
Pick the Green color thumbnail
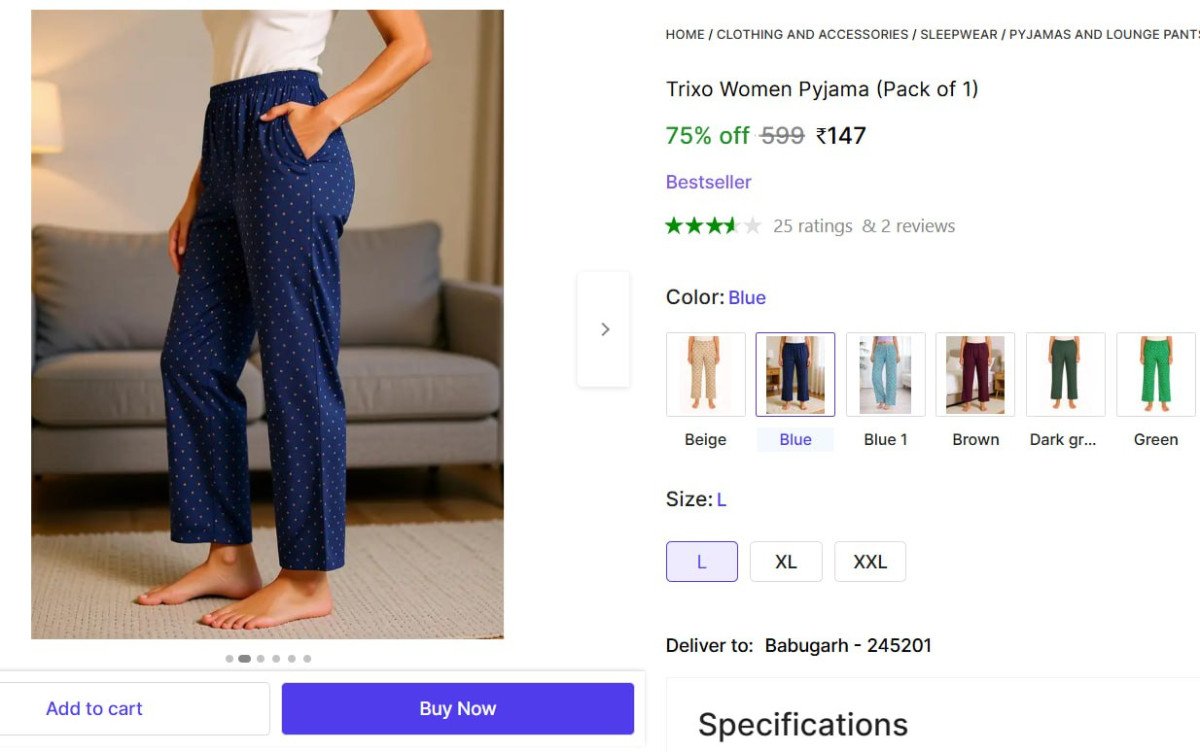click(1155, 374)
